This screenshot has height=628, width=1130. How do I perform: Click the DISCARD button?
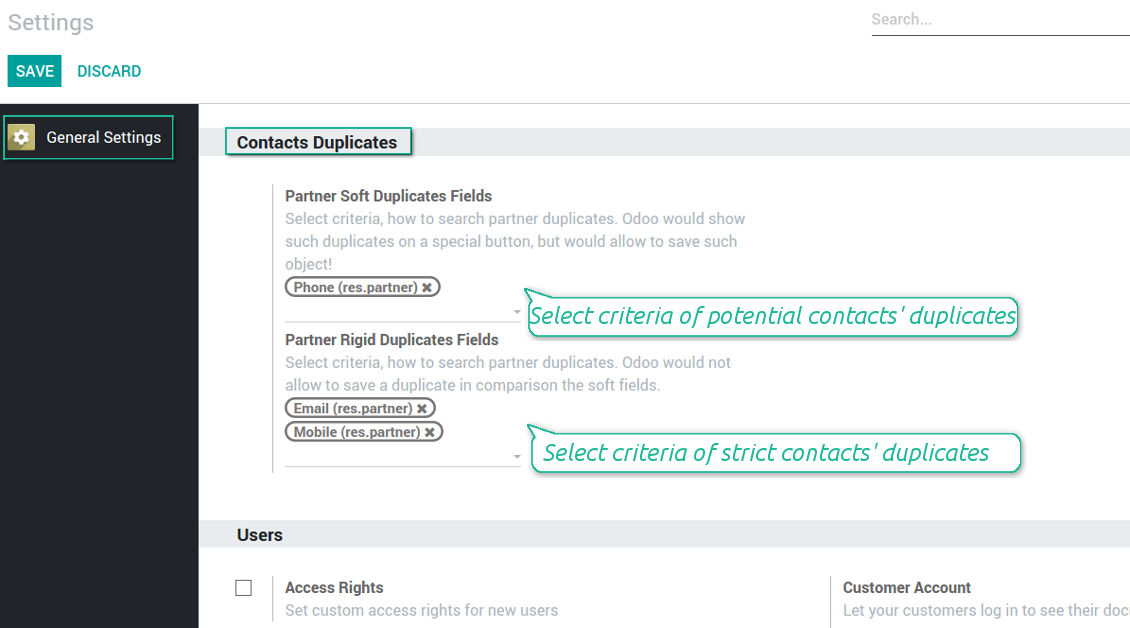coord(109,71)
